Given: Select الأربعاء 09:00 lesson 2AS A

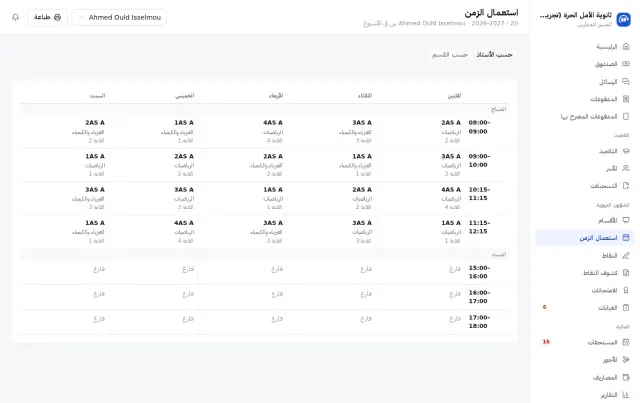Looking at the screenshot, I should coord(266,165).
